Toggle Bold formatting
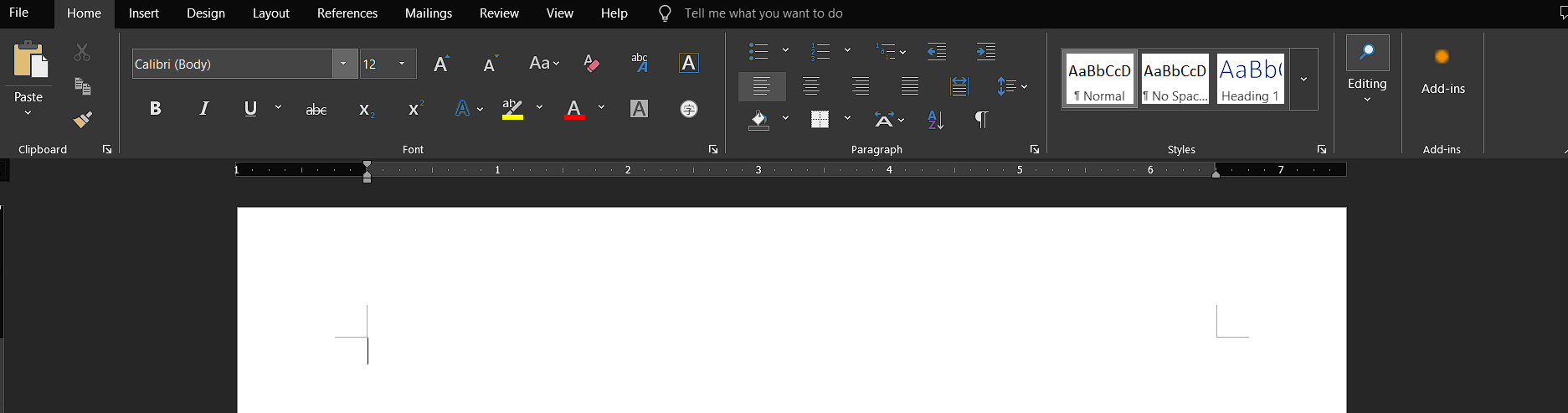 (x=155, y=109)
